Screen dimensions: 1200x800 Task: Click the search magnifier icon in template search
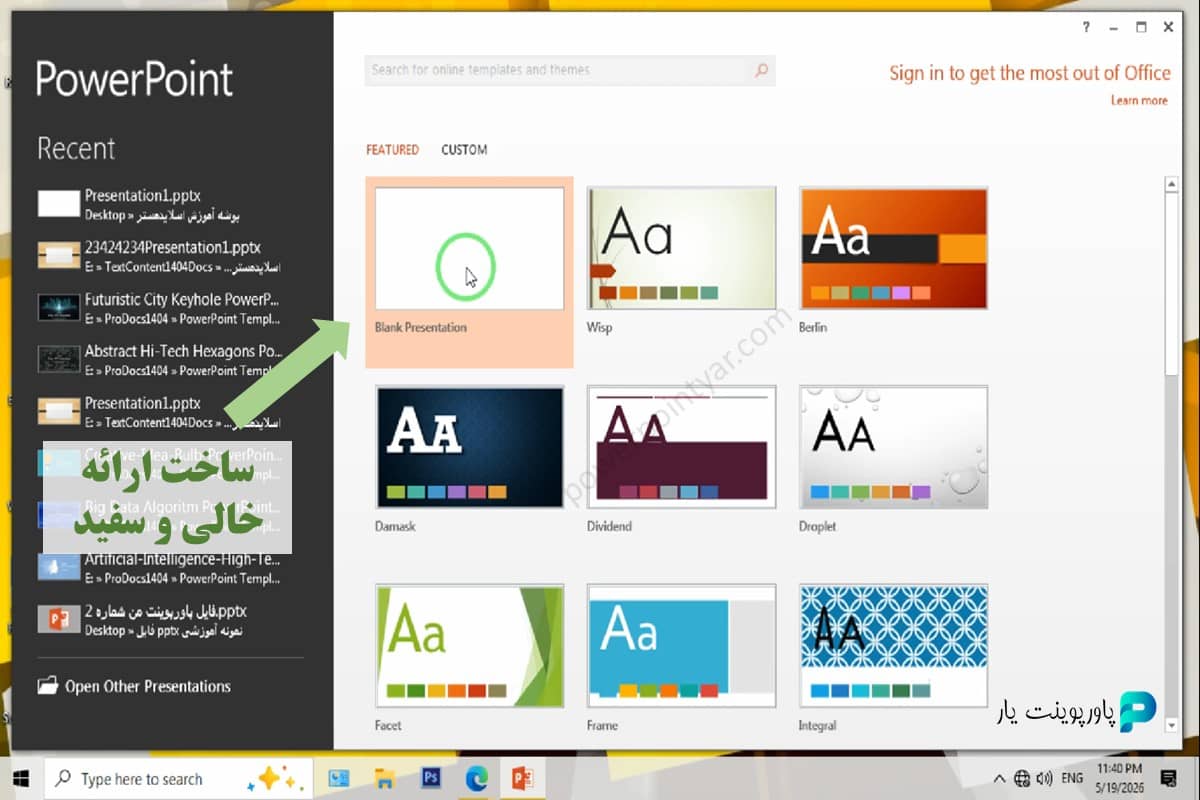point(761,70)
